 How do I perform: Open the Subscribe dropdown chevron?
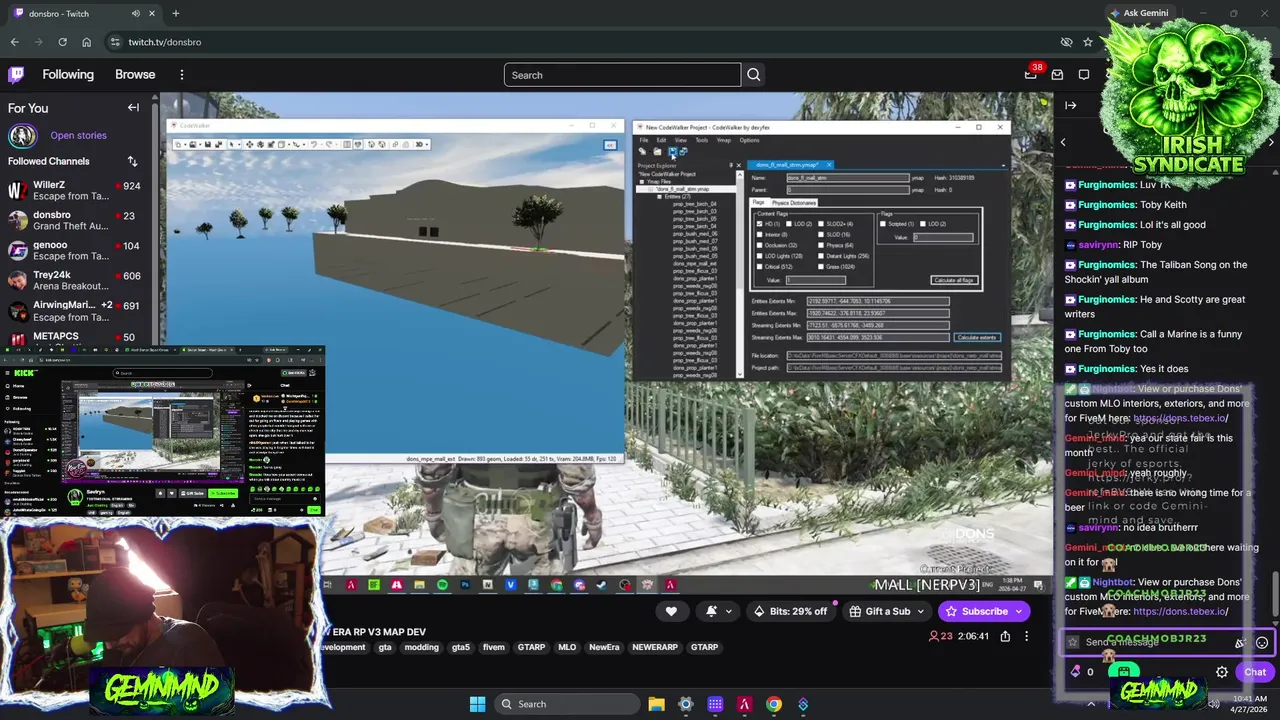pos(1020,611)
